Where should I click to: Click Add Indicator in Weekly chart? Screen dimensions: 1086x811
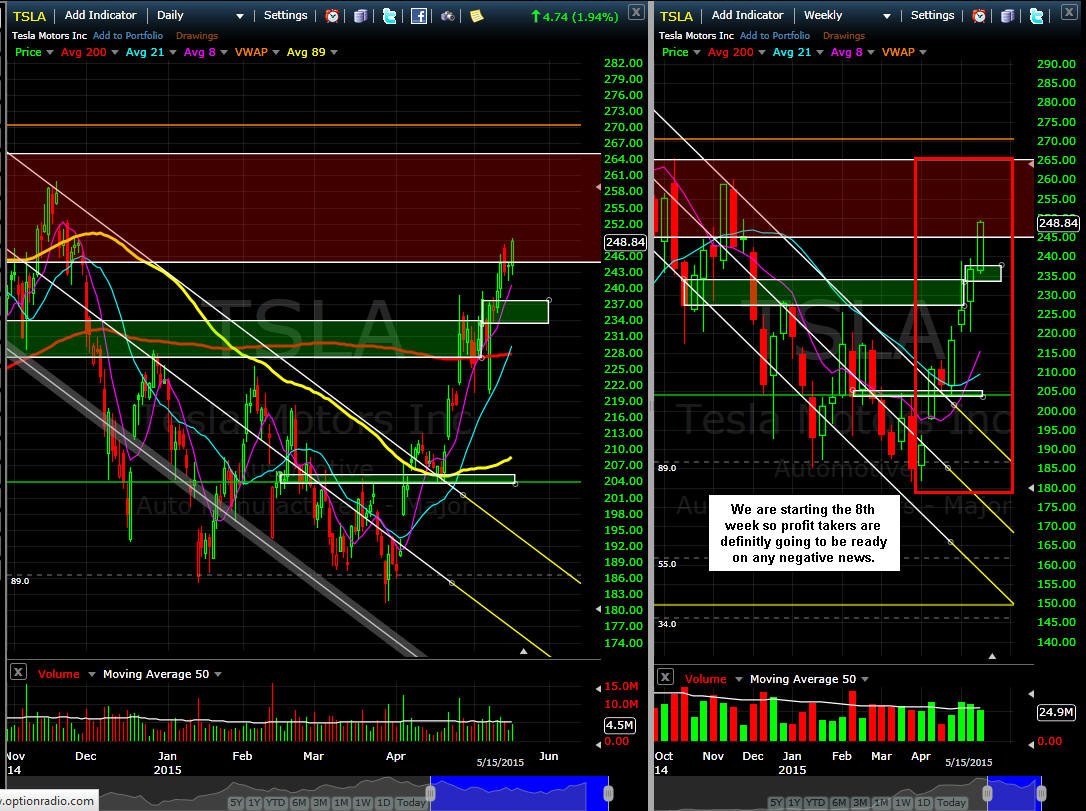(x=747, y=15)
